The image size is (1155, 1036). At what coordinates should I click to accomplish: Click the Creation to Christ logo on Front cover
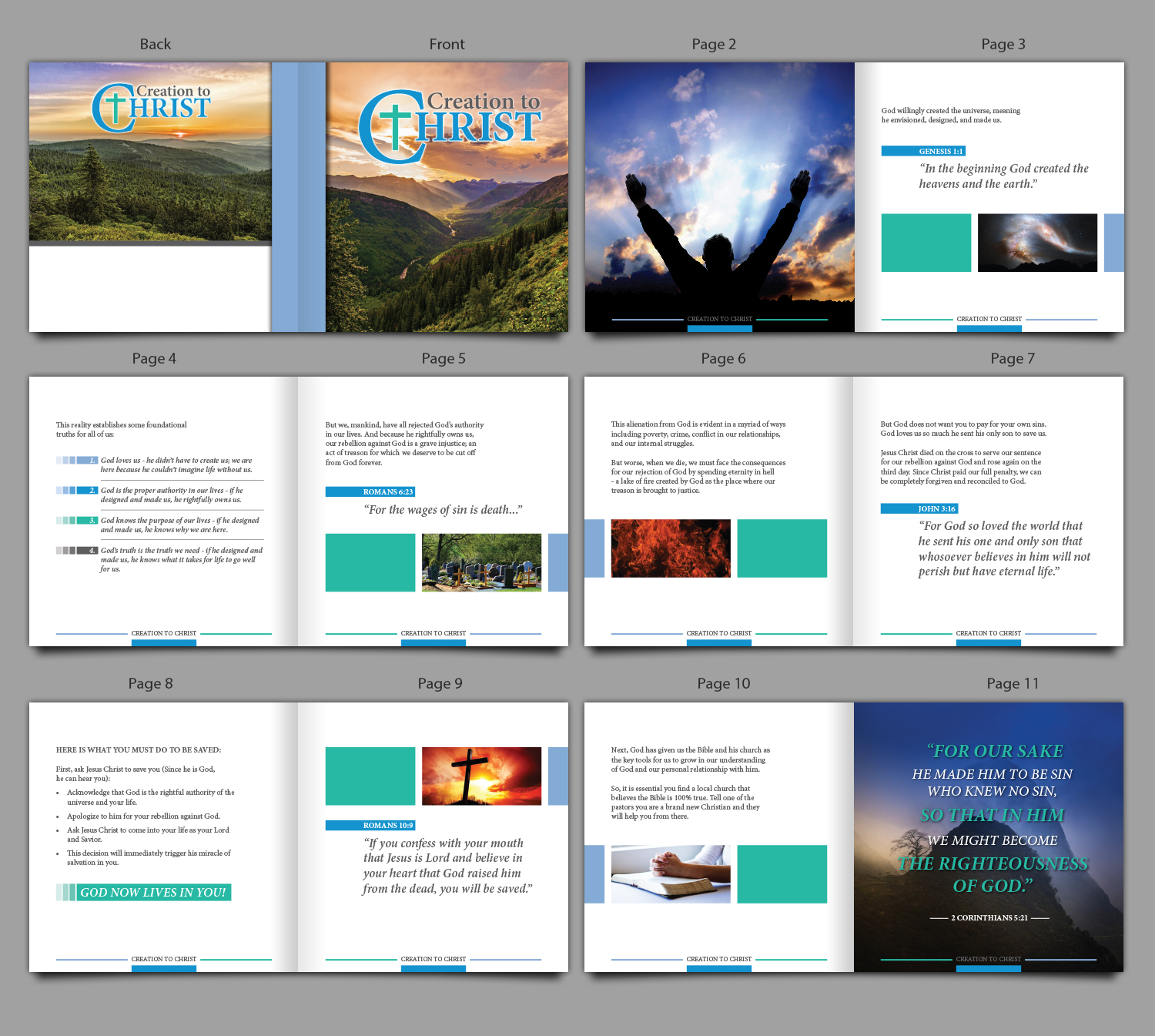[450, 126]
